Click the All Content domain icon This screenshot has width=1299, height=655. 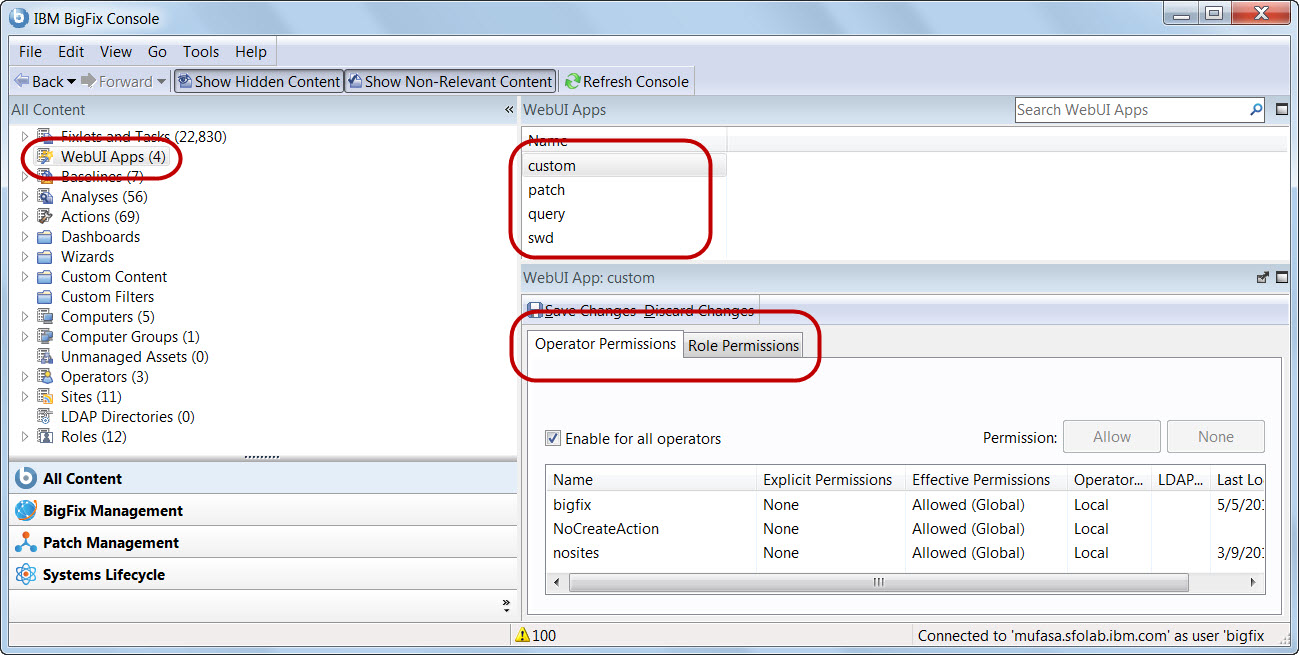pos(26,478)
